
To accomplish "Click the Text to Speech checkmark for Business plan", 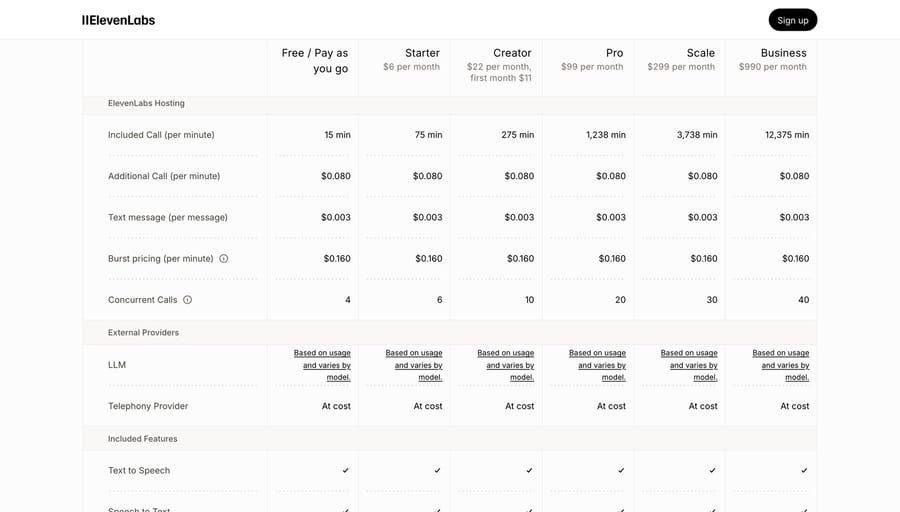I will pos(804,470).
